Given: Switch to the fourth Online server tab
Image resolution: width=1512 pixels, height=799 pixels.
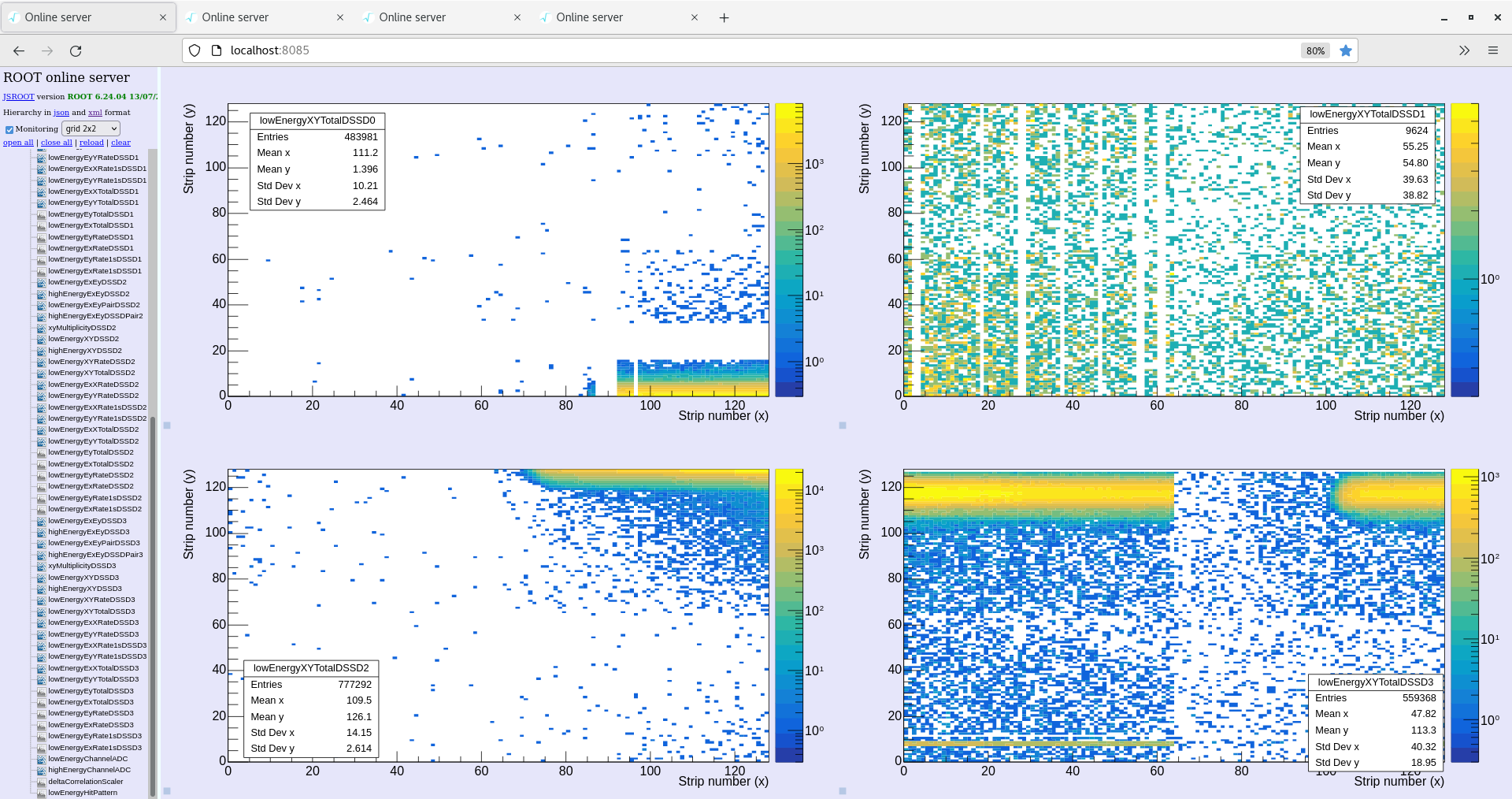Looking at the screenshot, I should 589,17.
